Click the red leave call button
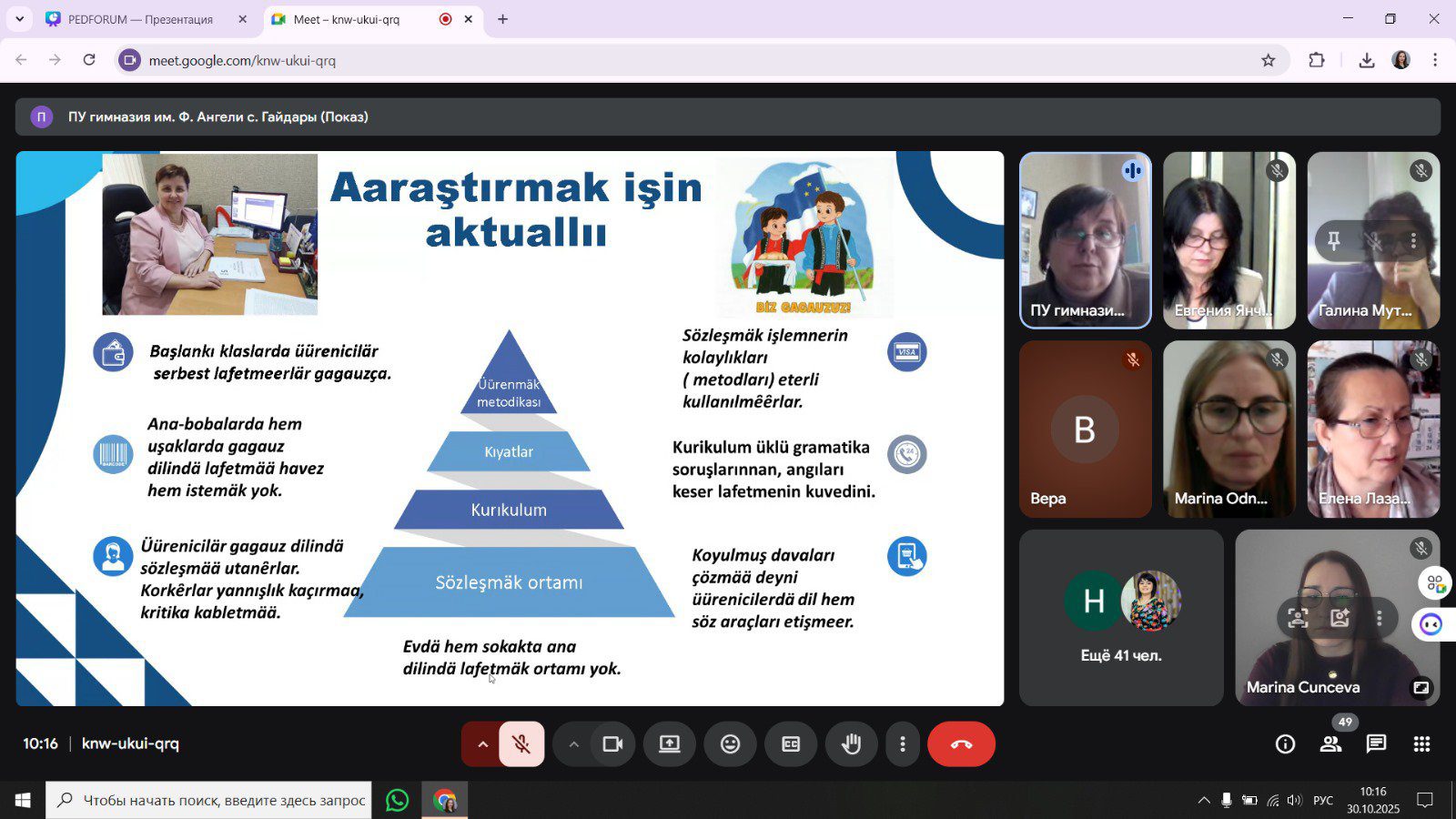The width and height of the screenshot is (1456, 819). click(x=961, y=744)
